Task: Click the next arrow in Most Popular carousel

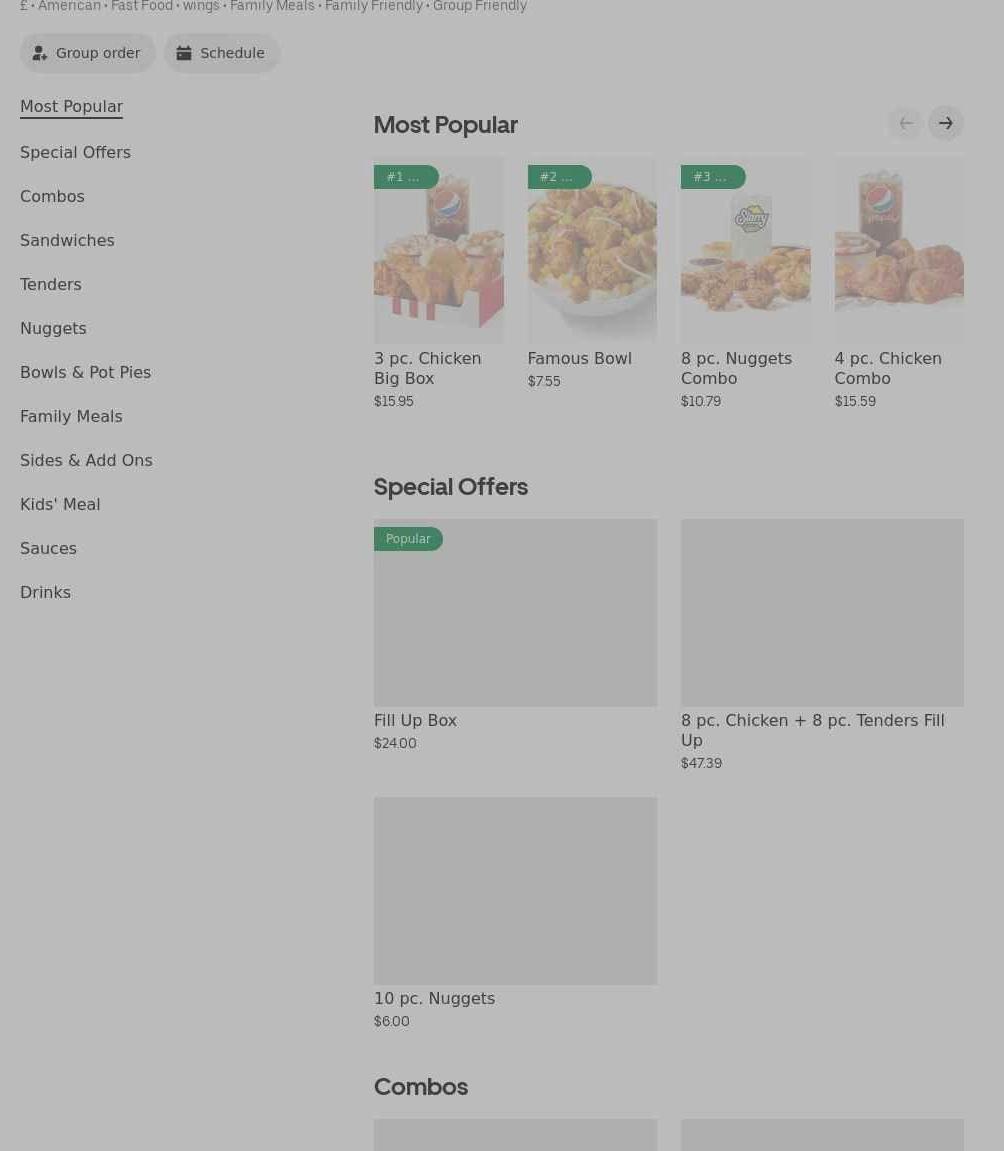Action: 945,123
